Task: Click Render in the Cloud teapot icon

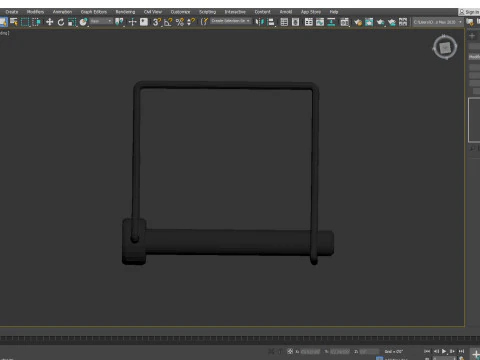Action: (392, 22)
